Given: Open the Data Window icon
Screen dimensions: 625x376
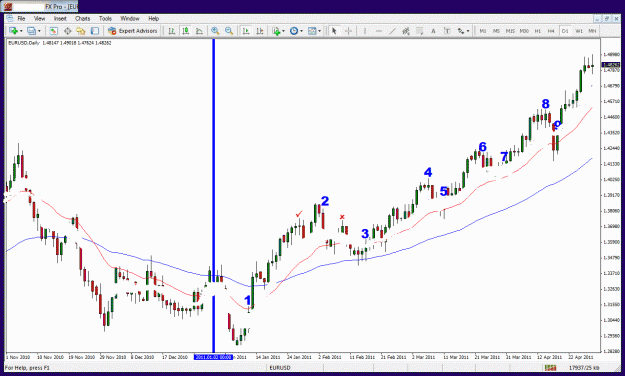Looking at the screenshot, I should pos(67,31).
